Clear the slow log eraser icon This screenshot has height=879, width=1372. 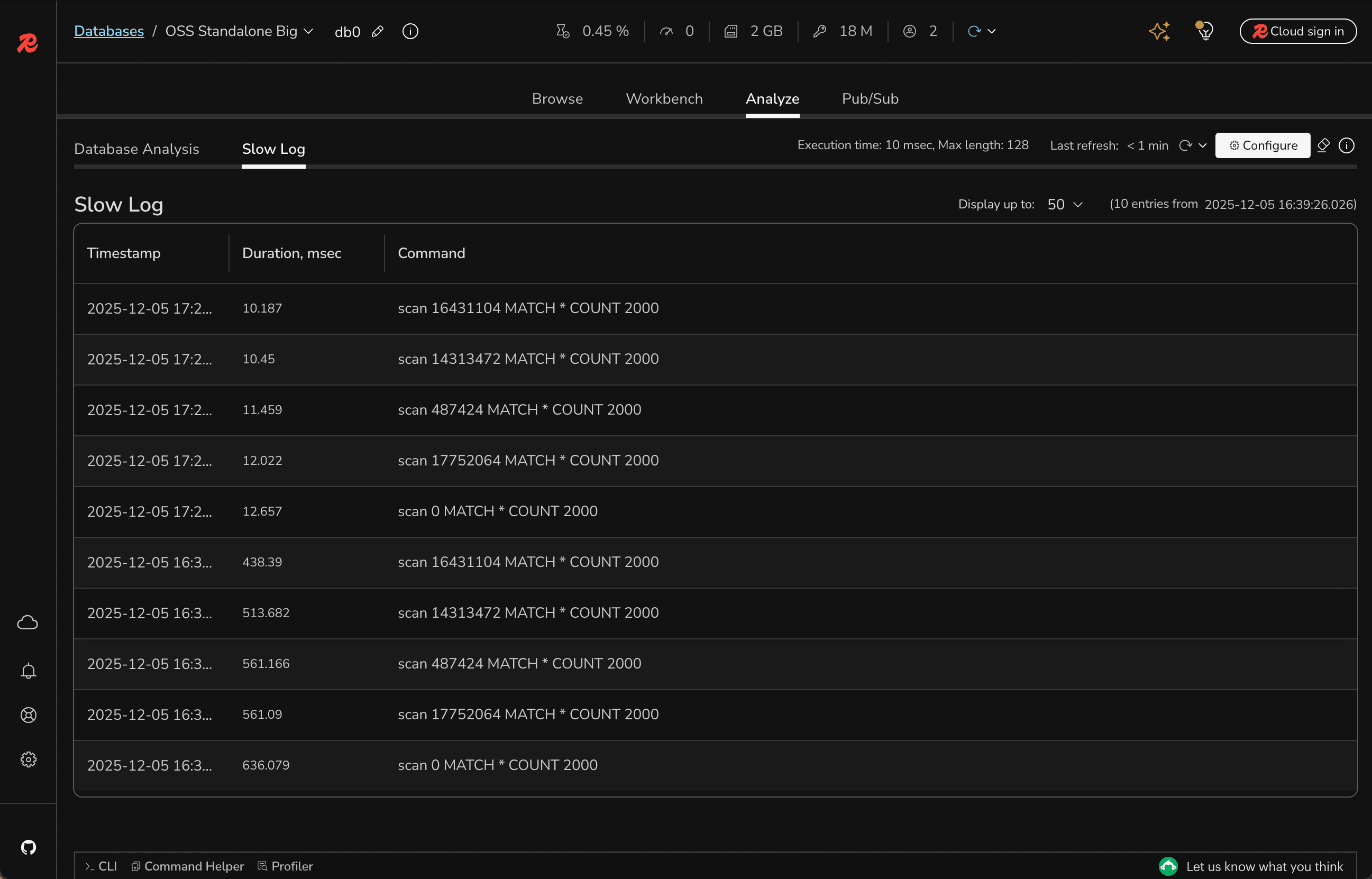pyautogui.click(x=1323, y=145)
